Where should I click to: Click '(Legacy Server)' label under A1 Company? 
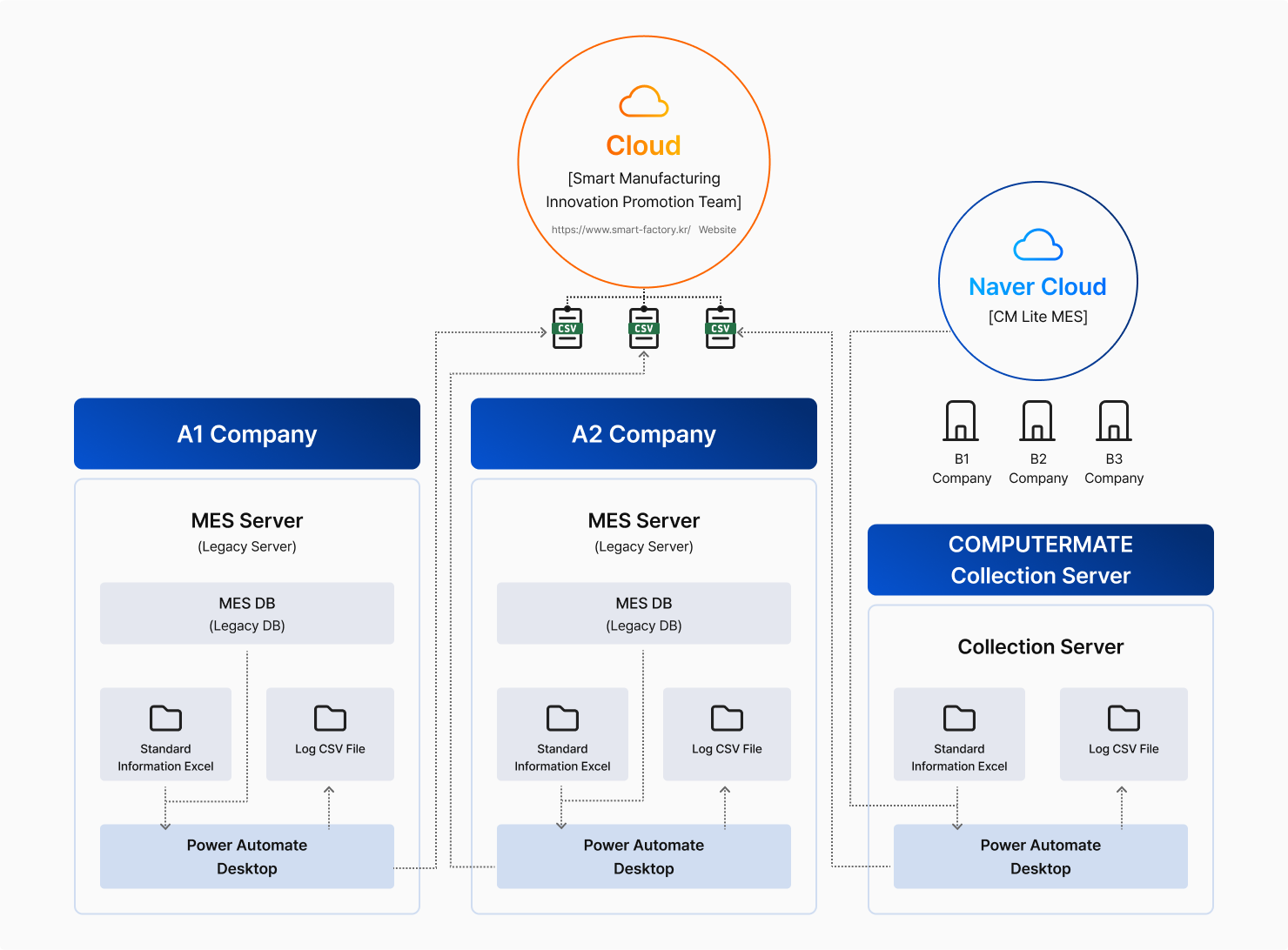pyautogui.click(x=247, y=546)
